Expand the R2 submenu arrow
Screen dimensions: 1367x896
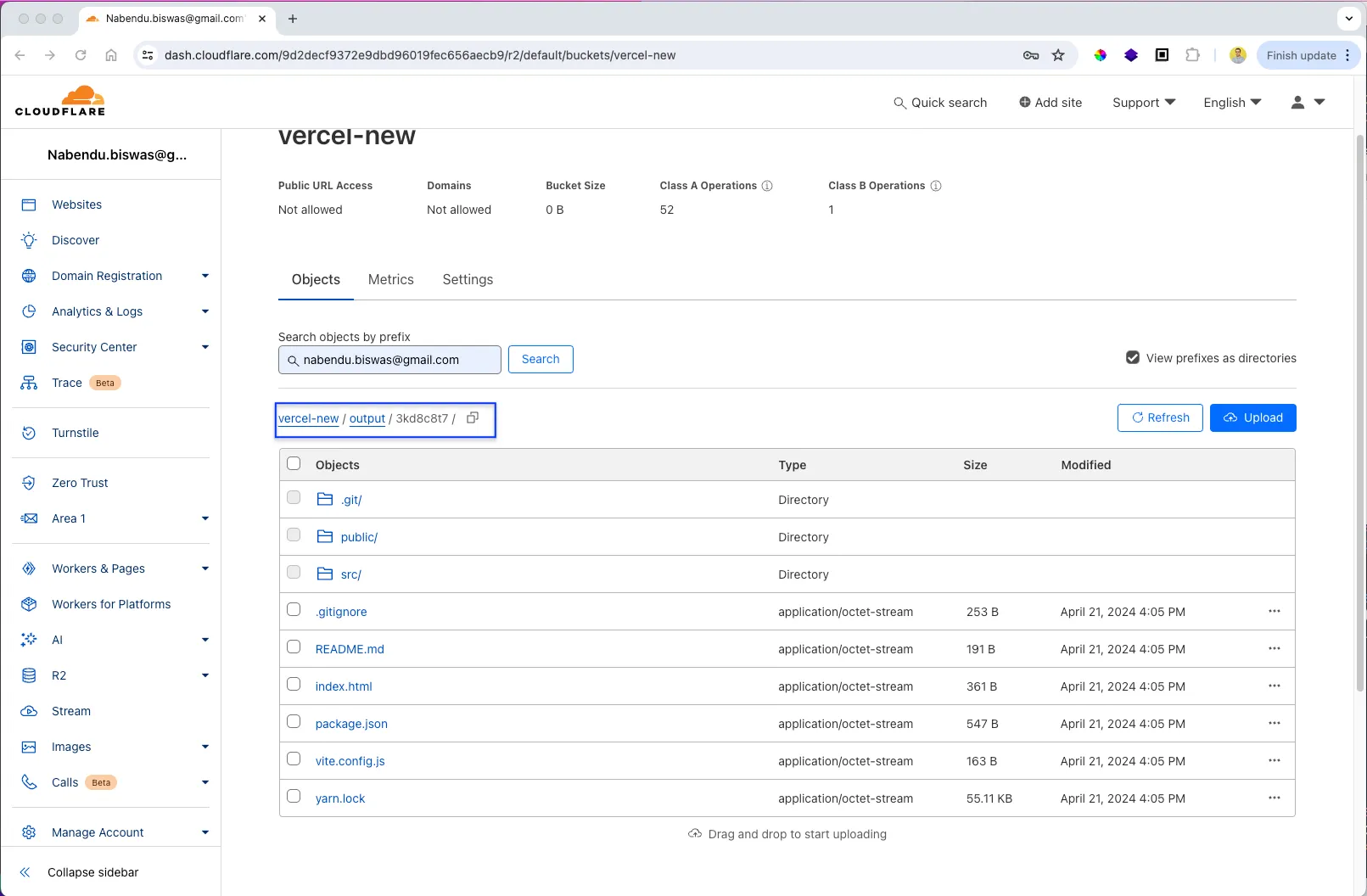pyautogui.click(x=205, y=675)
